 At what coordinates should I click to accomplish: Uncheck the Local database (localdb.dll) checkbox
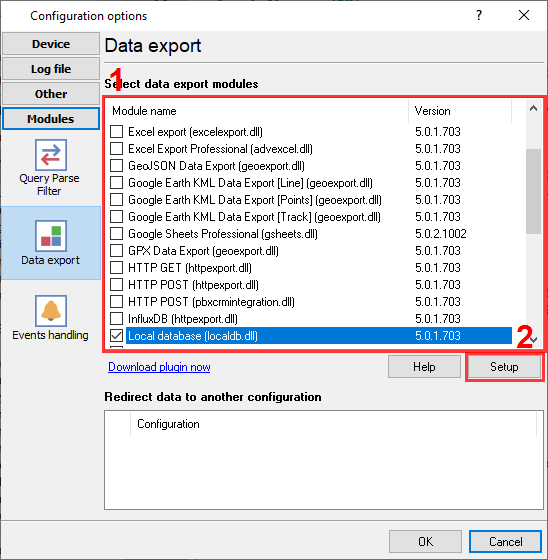[x=116, y=336]
